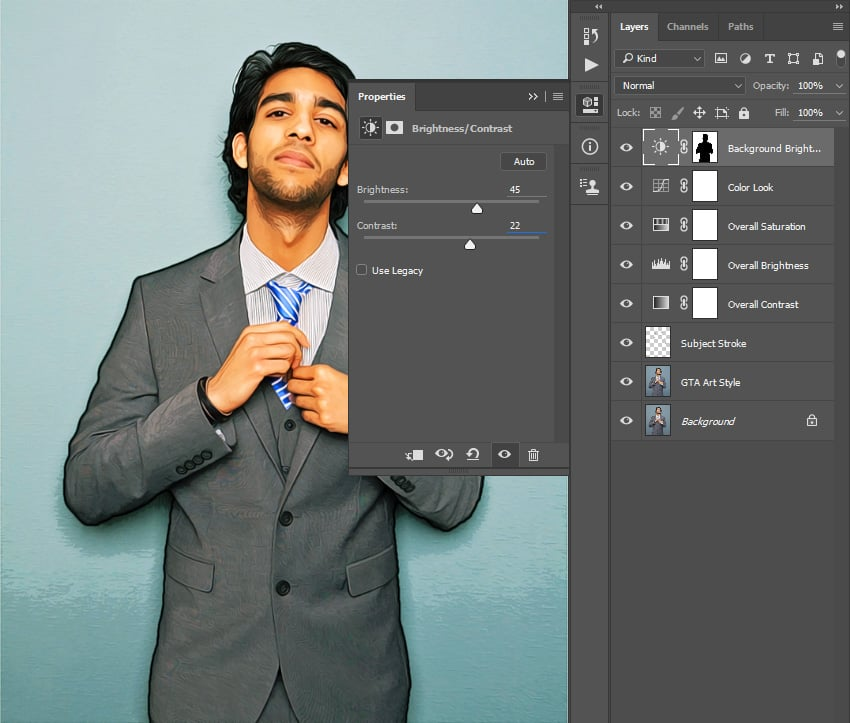850x723 pixels.
Task: Open the Opacity slider dropdown arrow
Action: pos(839,86)
